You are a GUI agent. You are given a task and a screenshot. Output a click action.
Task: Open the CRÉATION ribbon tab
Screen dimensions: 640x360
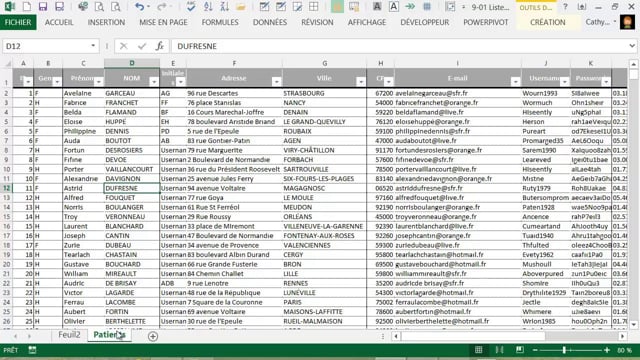pyautogui.click(x=548, y=22)
